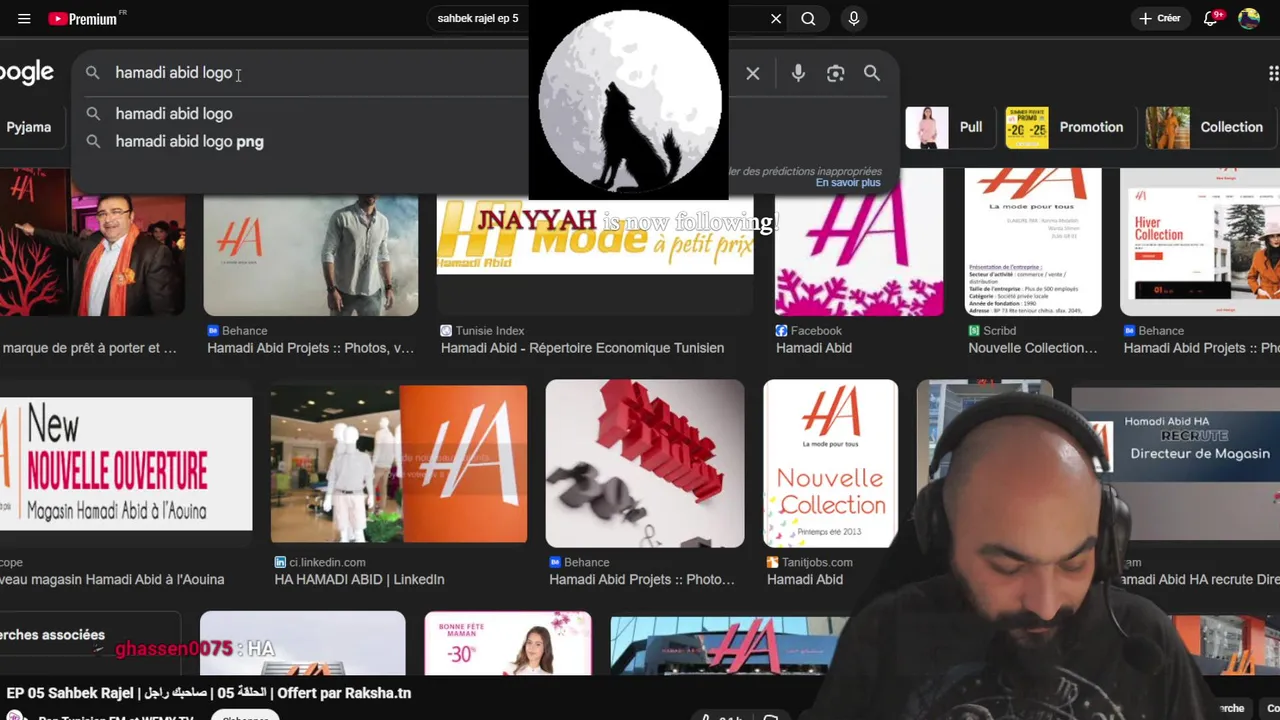Start YouTube voice search microphone

pyautogui.click(x=853, y=18)
